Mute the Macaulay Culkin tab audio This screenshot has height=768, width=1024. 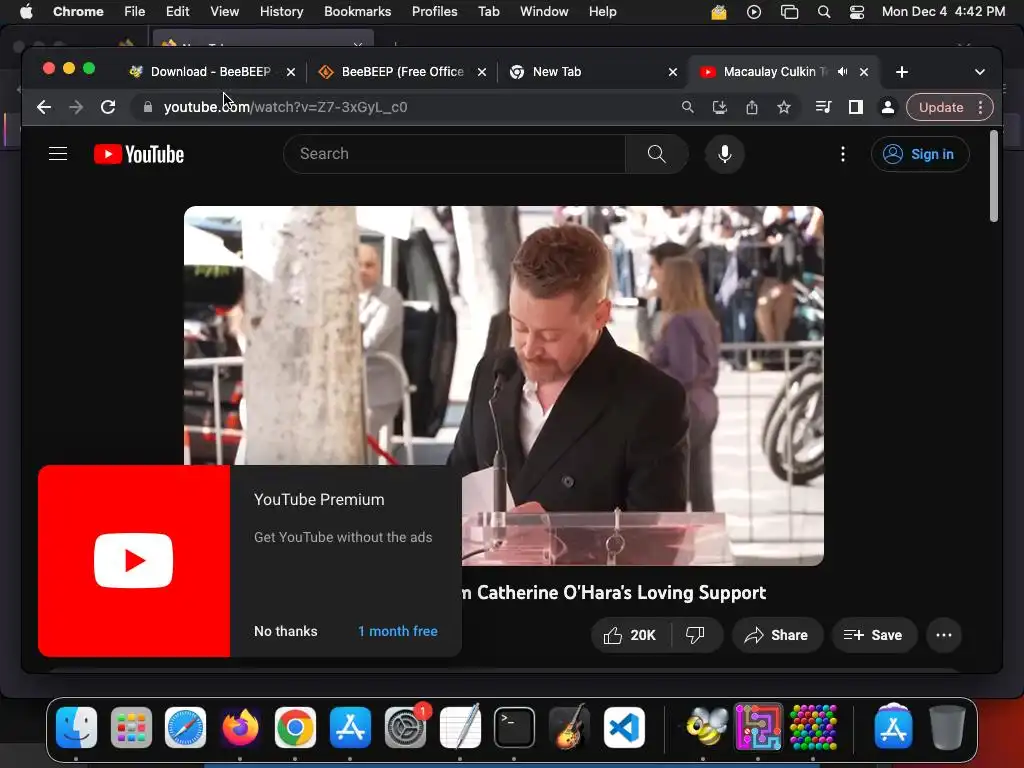click(842, 72)
